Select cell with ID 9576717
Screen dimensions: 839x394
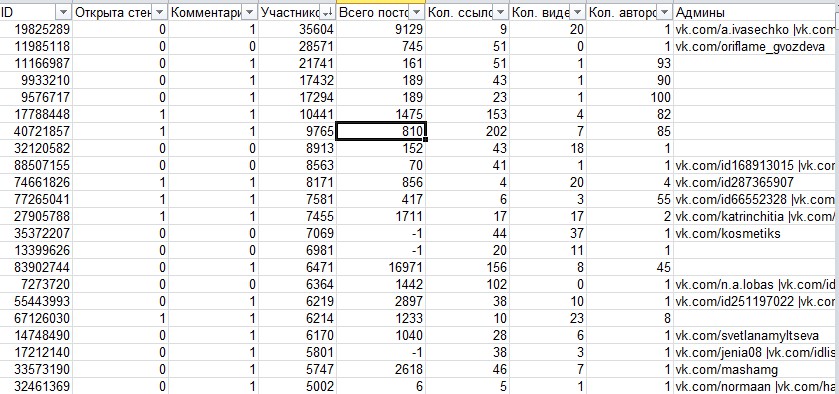36,97
